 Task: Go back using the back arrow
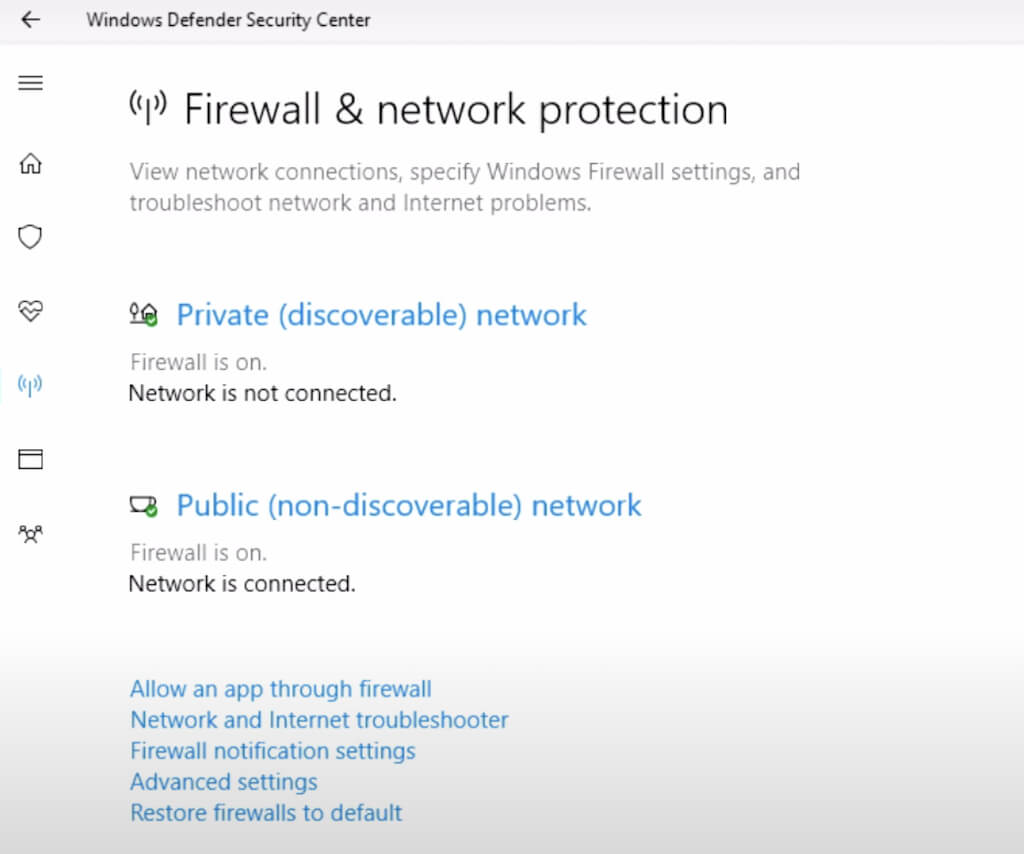pos(31,19)
